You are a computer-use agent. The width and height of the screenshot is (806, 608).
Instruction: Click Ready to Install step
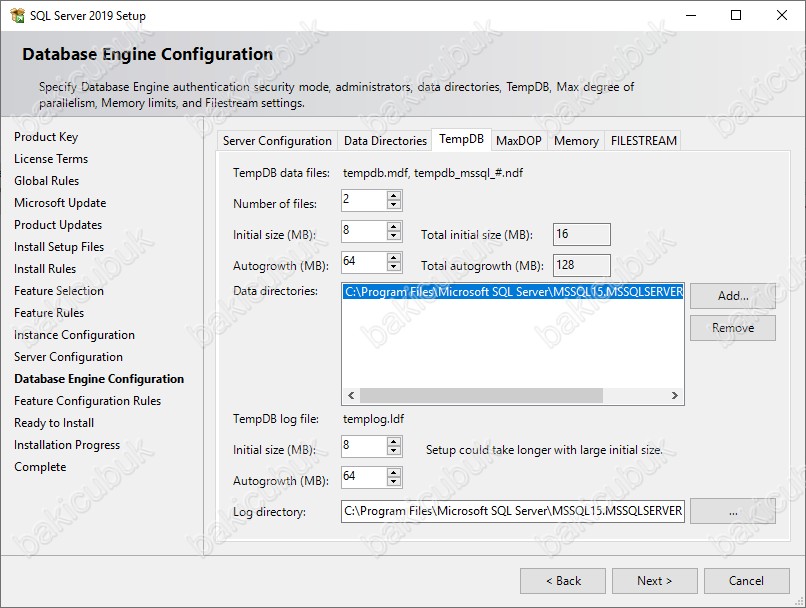[x=54, y=423]
